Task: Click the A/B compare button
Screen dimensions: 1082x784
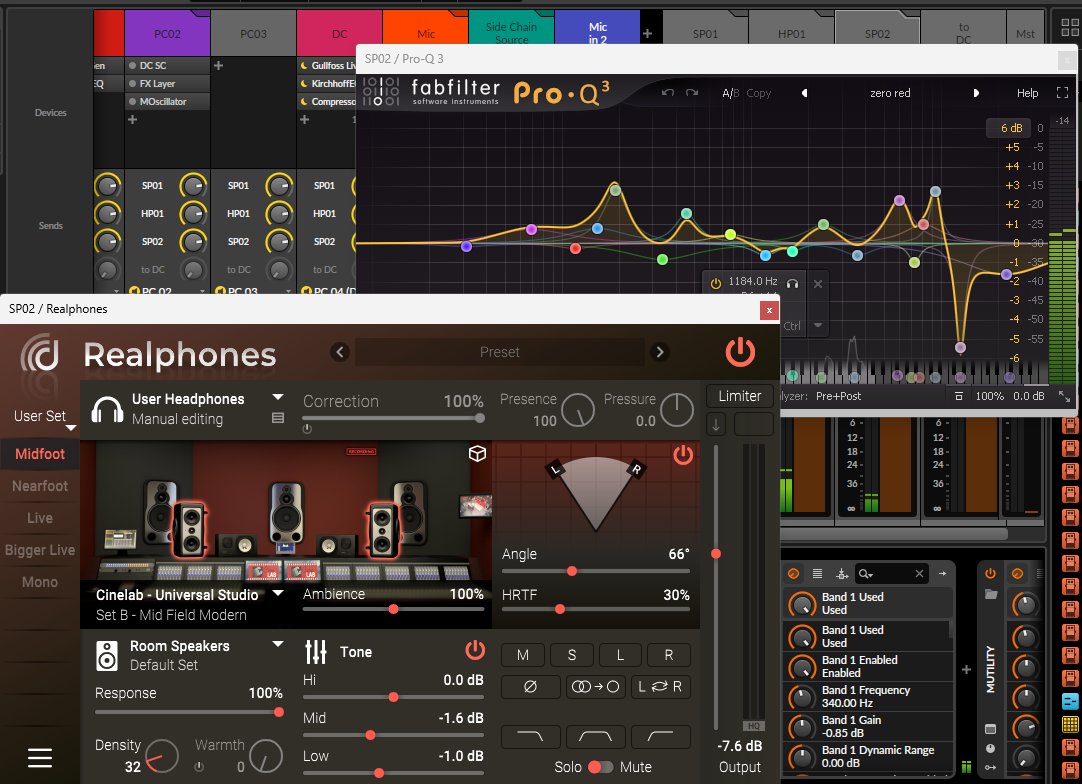Action: [x=730, y=92]
